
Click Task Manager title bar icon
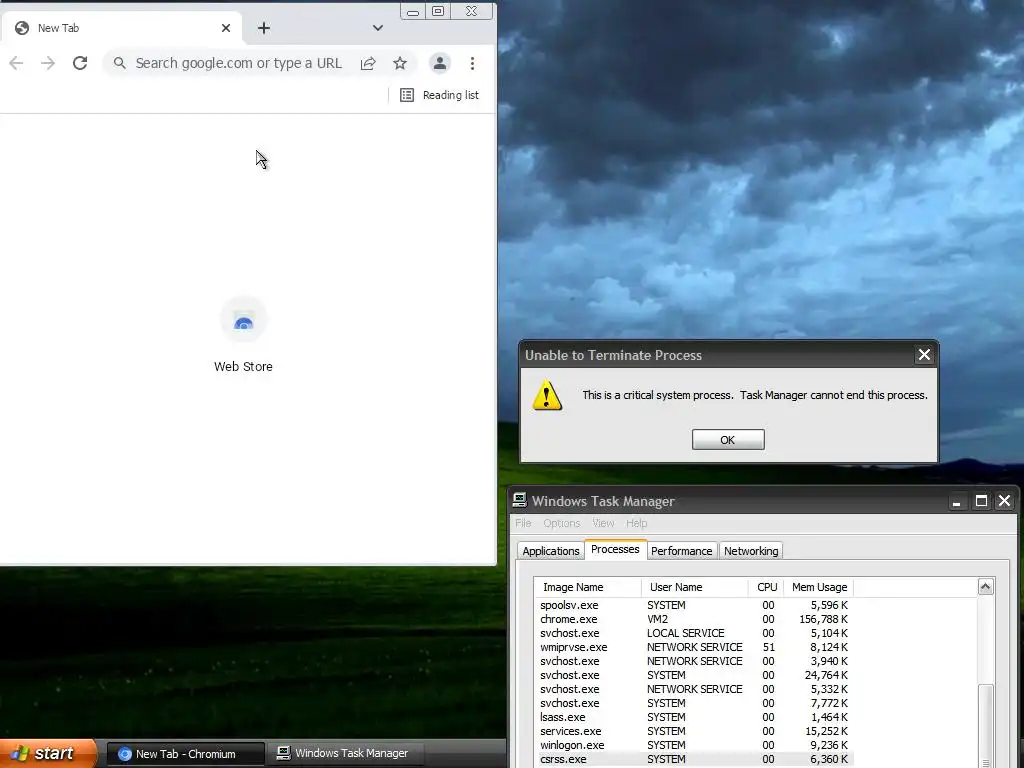coord(519,500)
